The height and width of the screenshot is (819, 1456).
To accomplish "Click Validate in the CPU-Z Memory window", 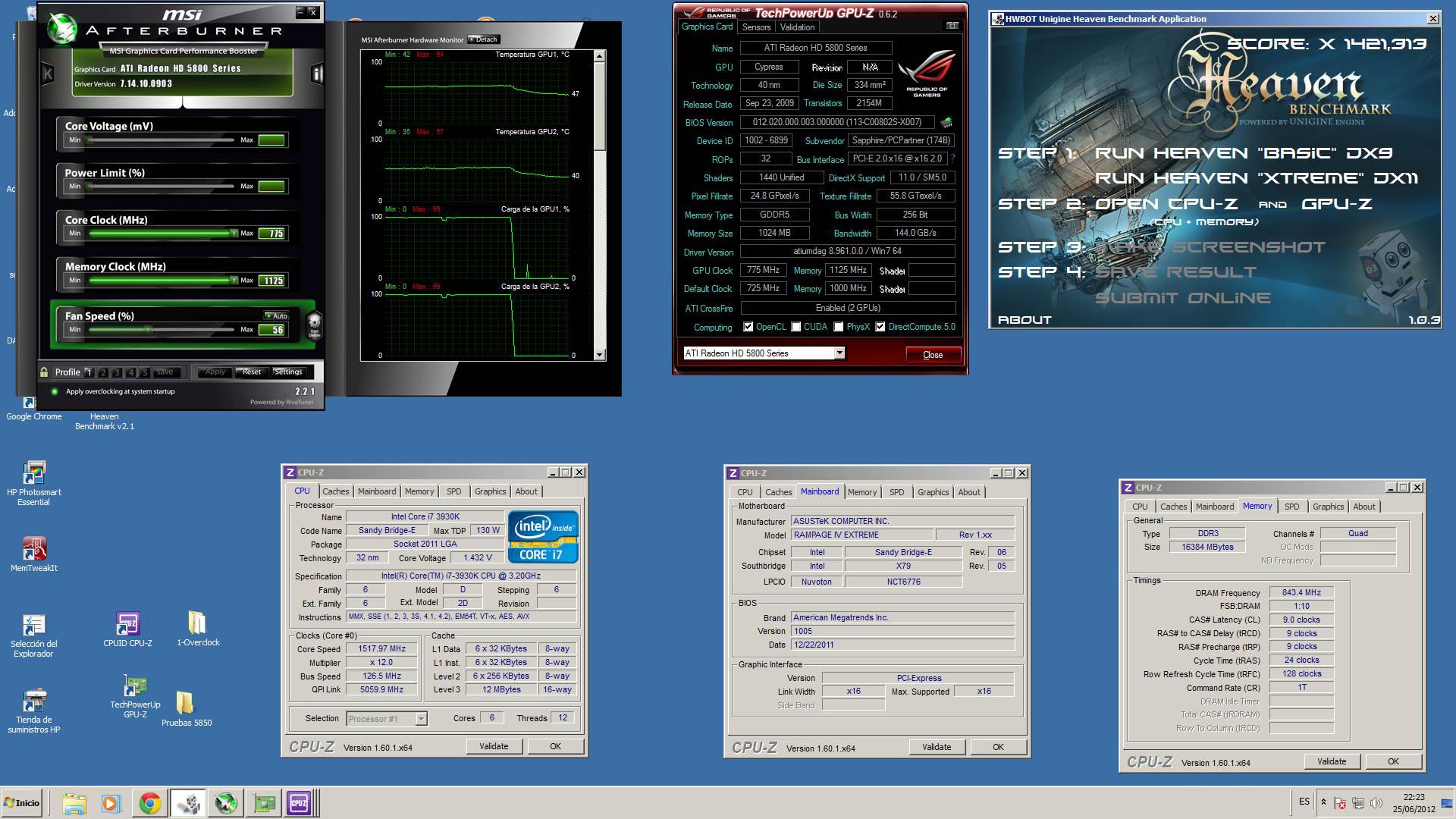I will point(1332,761).
